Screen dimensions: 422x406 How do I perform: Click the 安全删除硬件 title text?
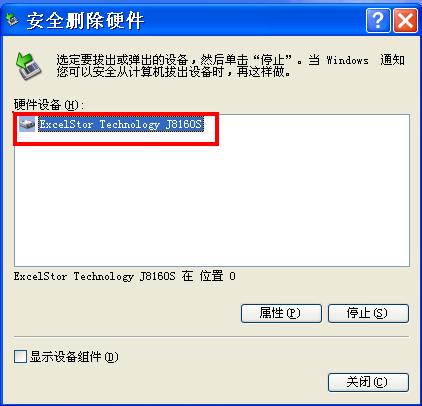point(85,21)
